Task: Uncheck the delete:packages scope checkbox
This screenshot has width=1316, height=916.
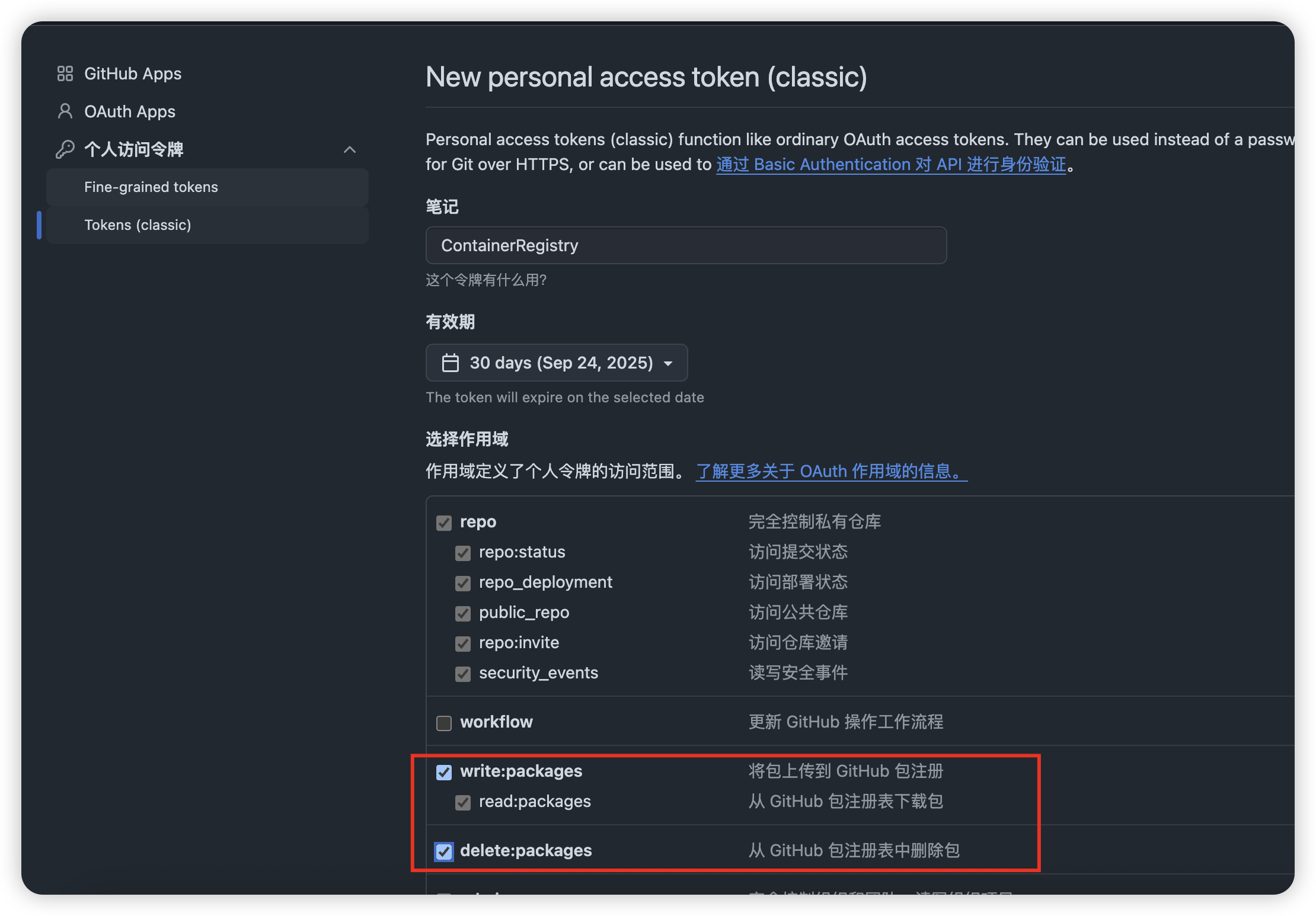Action: pos(444,851)
